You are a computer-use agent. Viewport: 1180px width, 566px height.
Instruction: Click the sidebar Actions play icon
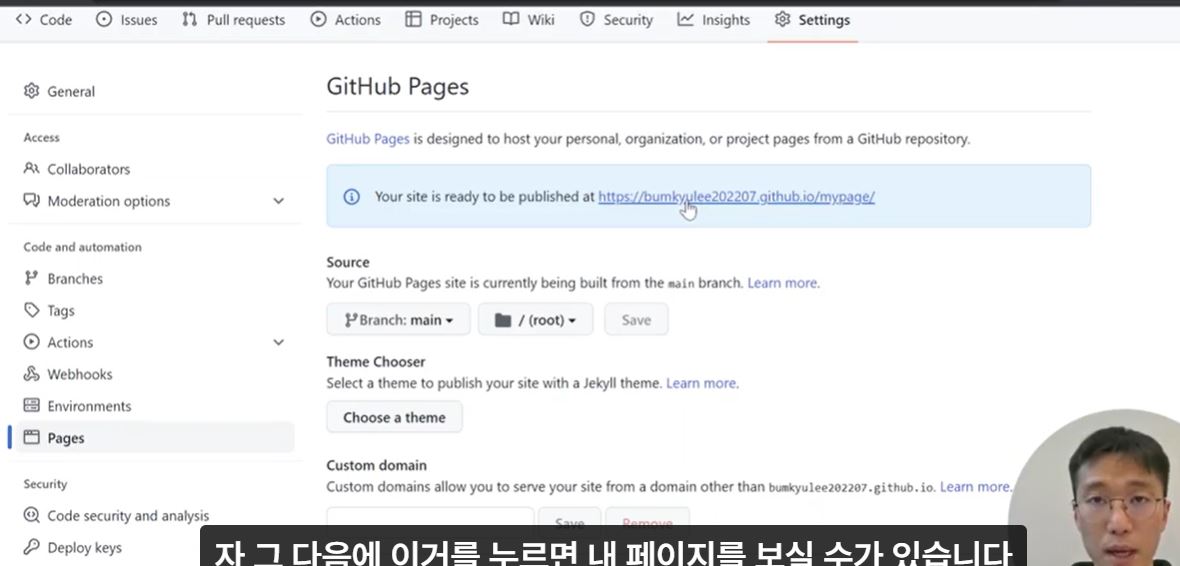pos(31,342)
